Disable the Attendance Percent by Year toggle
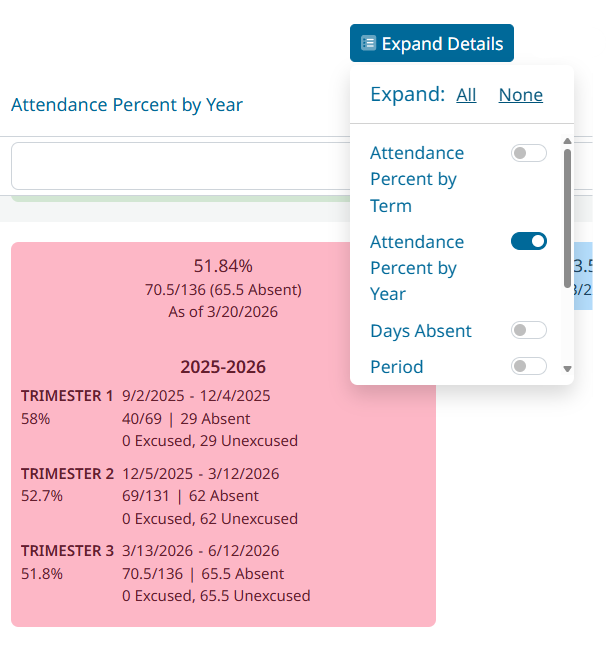The height and width of the screenshot is (646, 606). [x=529, y=241]
